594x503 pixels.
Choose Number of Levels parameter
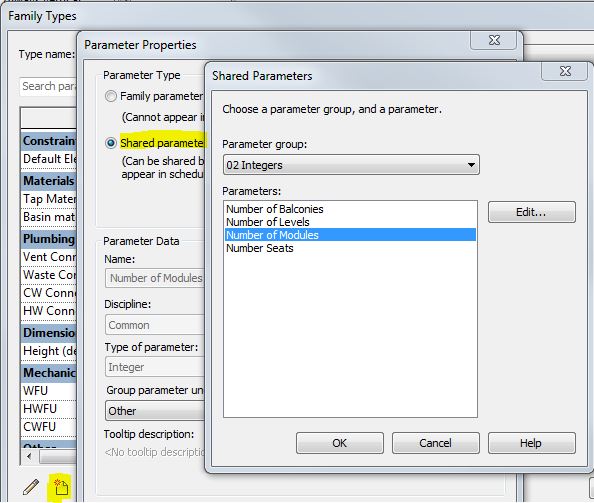click(x=268, y=222)
